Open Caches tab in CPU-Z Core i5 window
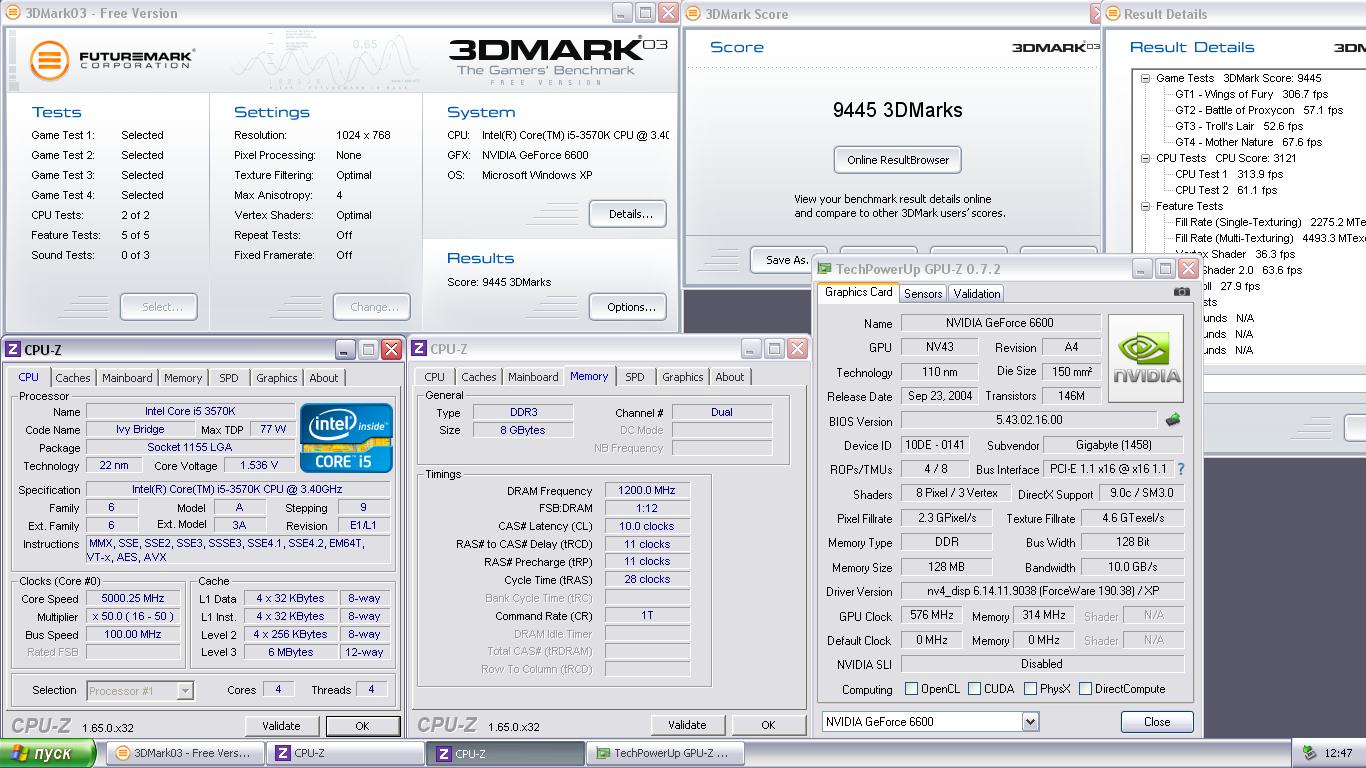Screen dimensions: 1366x768 coord(73,378)
